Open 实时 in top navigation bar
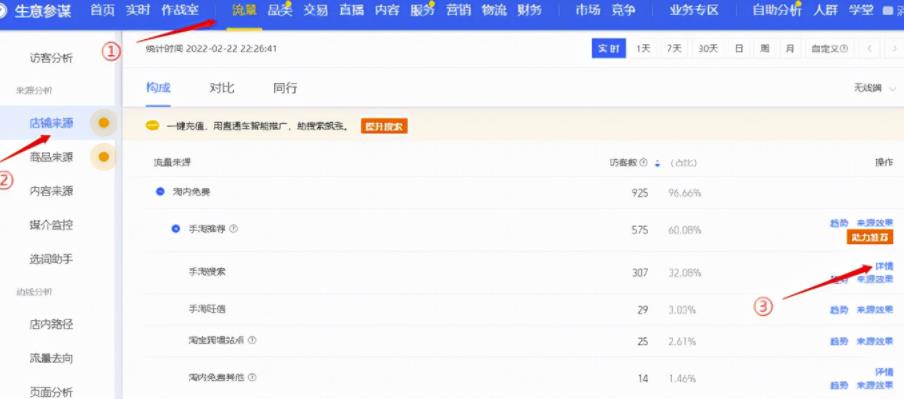Screen dimensions: 904x399 click(x=138, y=10)
